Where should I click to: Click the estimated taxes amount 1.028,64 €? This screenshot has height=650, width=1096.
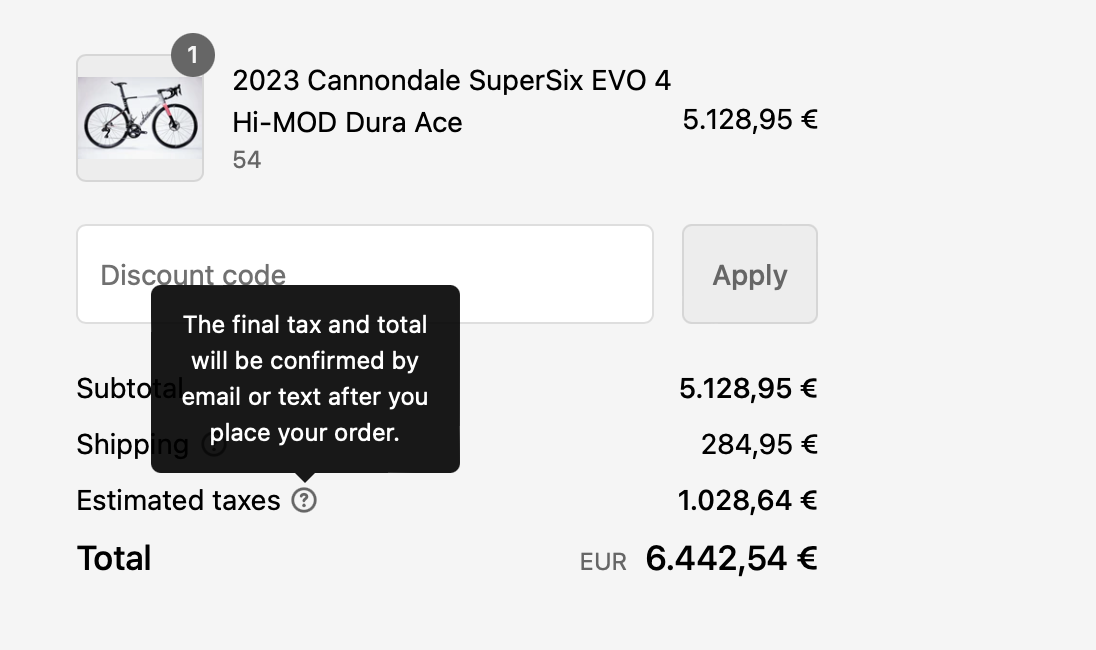tap(747, 500)
